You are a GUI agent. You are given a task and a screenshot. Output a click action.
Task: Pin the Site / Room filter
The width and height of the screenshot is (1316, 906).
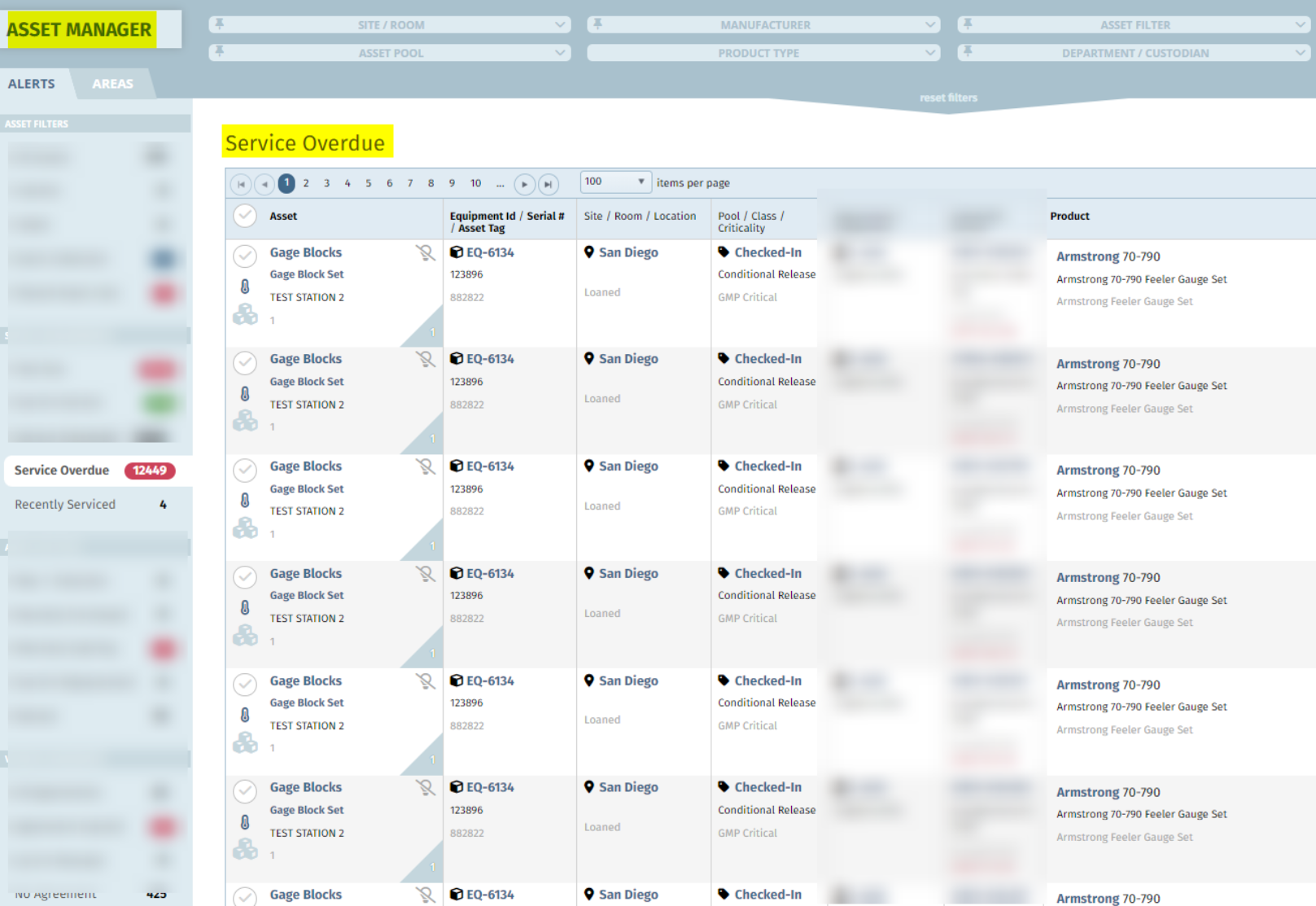pyautogui.click(x=220, y=24)
